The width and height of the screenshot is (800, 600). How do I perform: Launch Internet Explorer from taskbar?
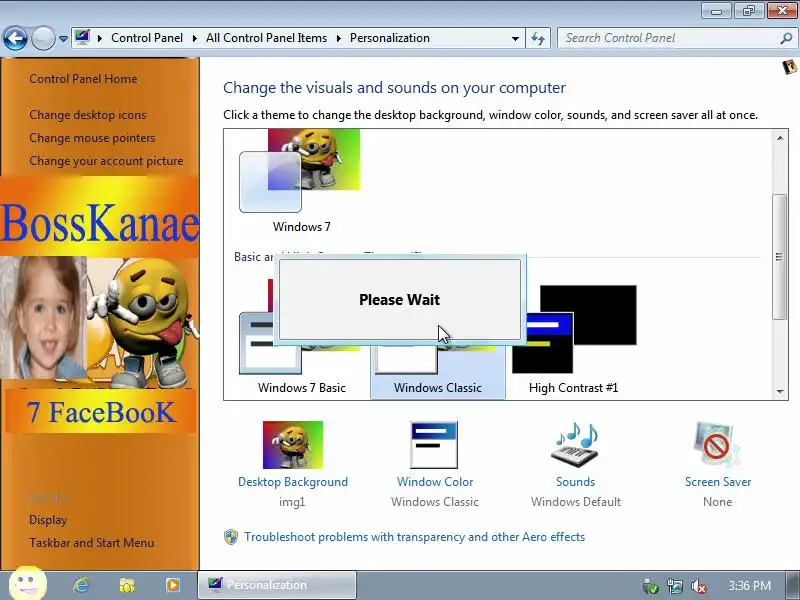[81, 585]
